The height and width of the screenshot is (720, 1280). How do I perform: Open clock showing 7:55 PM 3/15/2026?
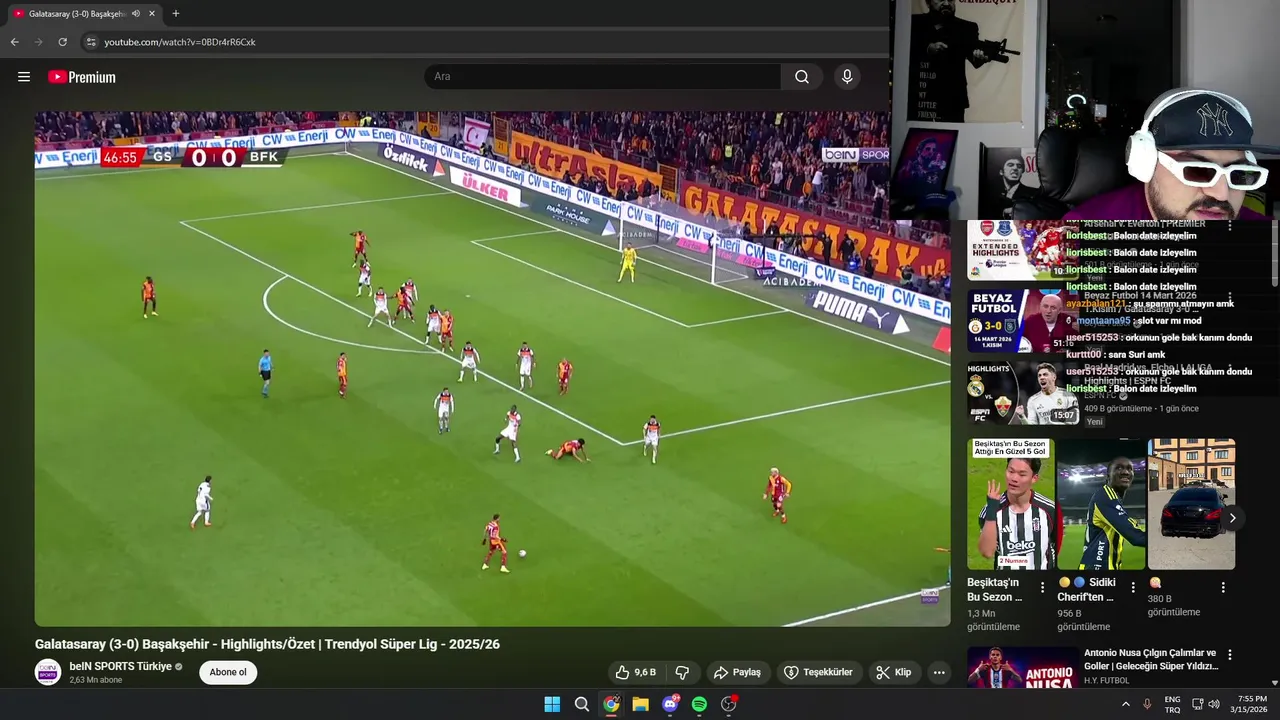click(1249, 704)
